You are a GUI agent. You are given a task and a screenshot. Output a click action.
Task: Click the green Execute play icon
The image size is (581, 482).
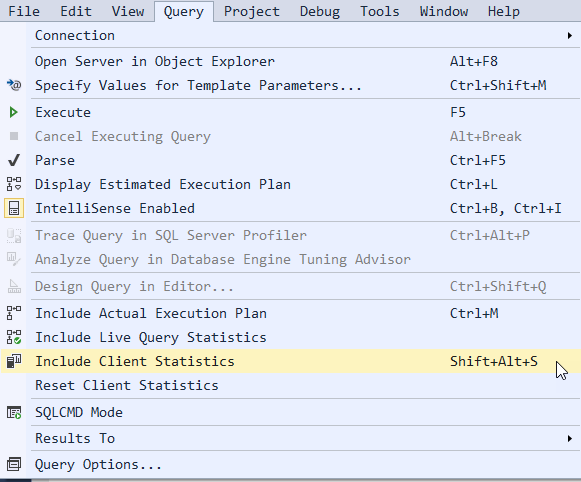point(14,112)
